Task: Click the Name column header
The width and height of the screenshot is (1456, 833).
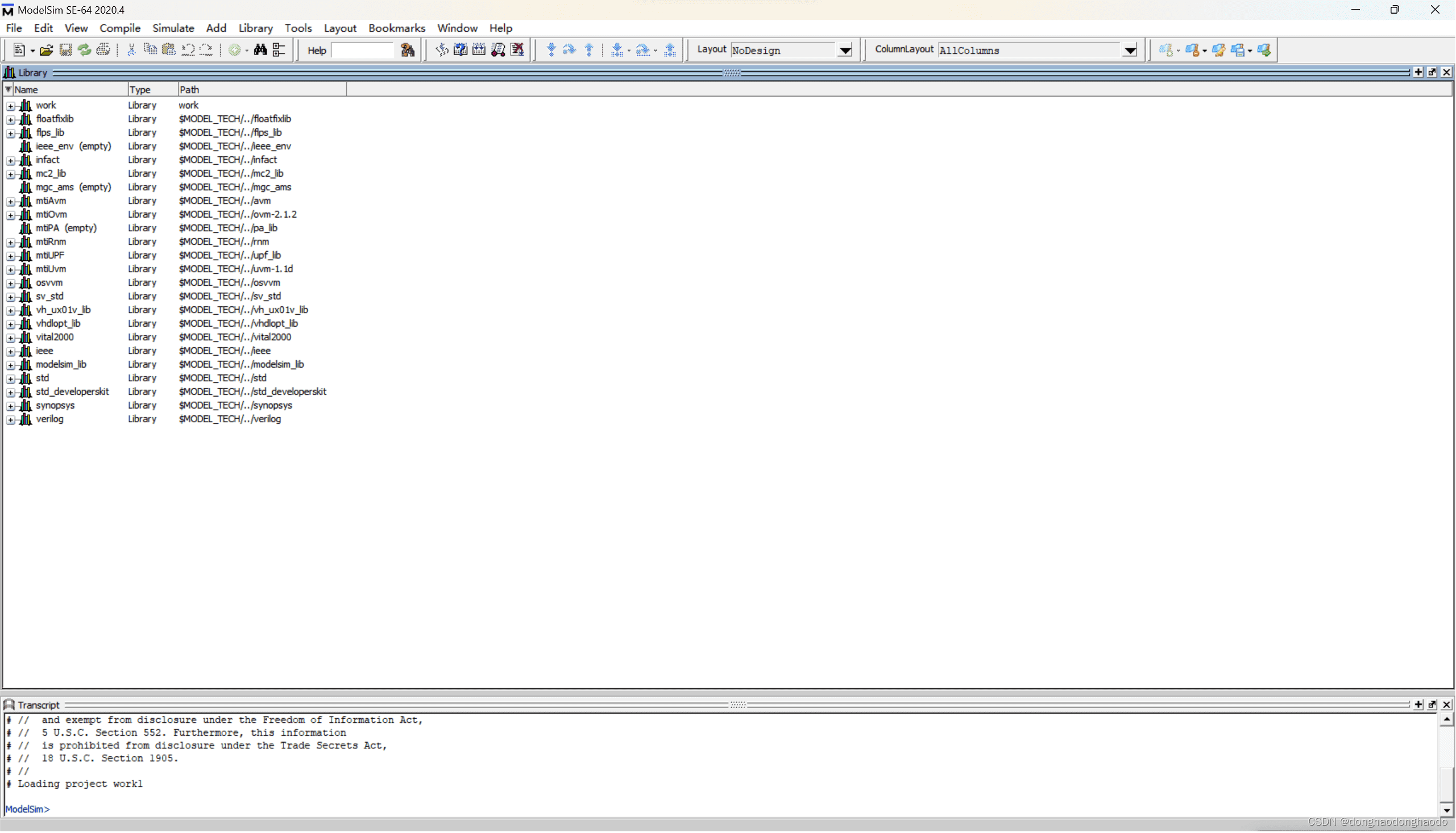Action: coord(69,90)
